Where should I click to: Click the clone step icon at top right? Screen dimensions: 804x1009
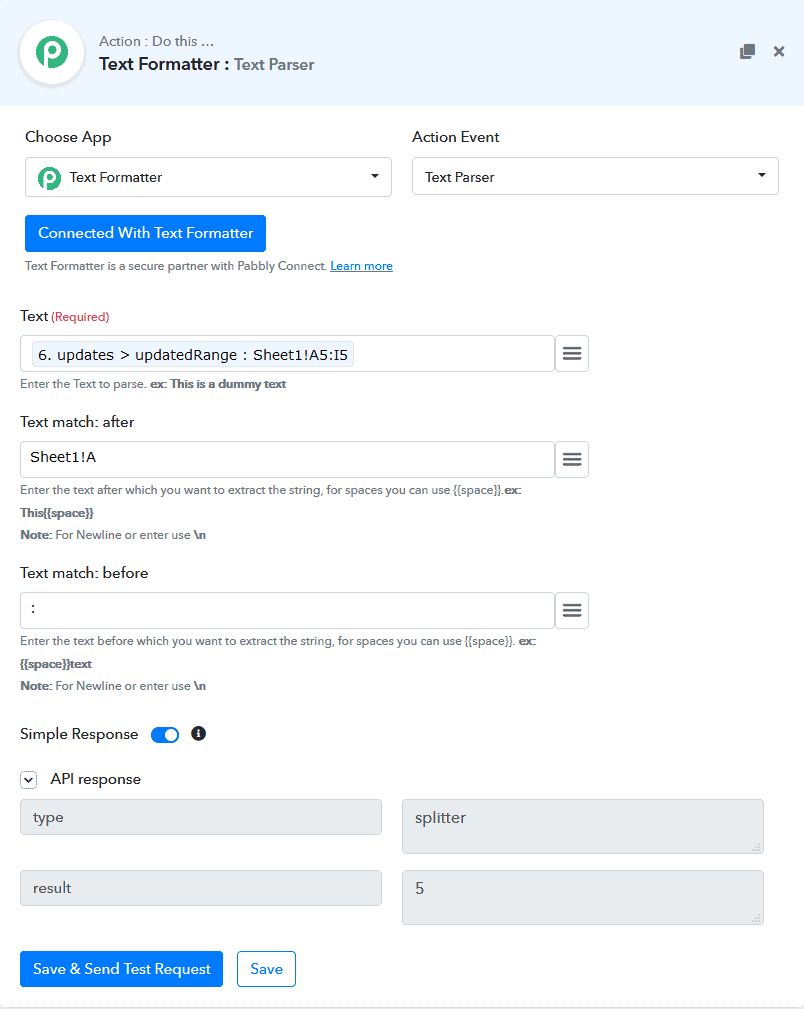pos(747,51)
